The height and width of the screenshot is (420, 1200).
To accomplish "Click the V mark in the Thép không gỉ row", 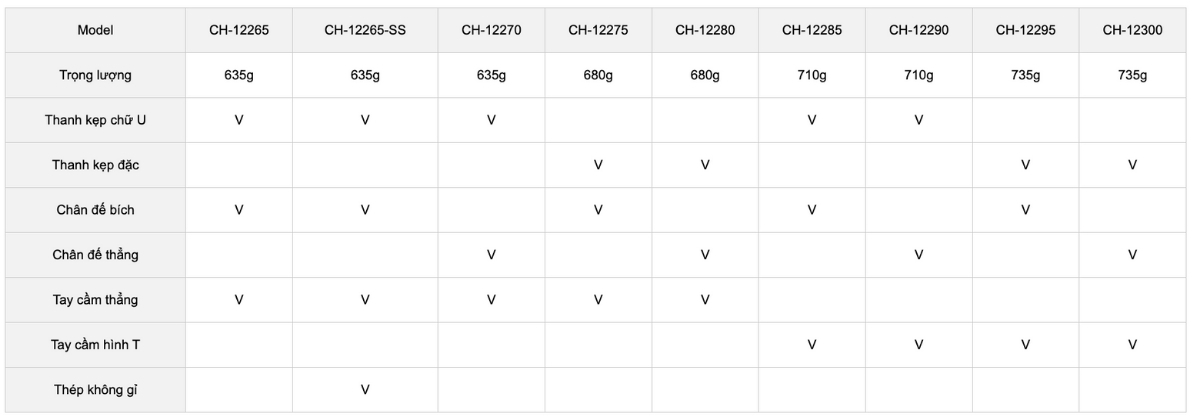I will [x=365, y=390].
